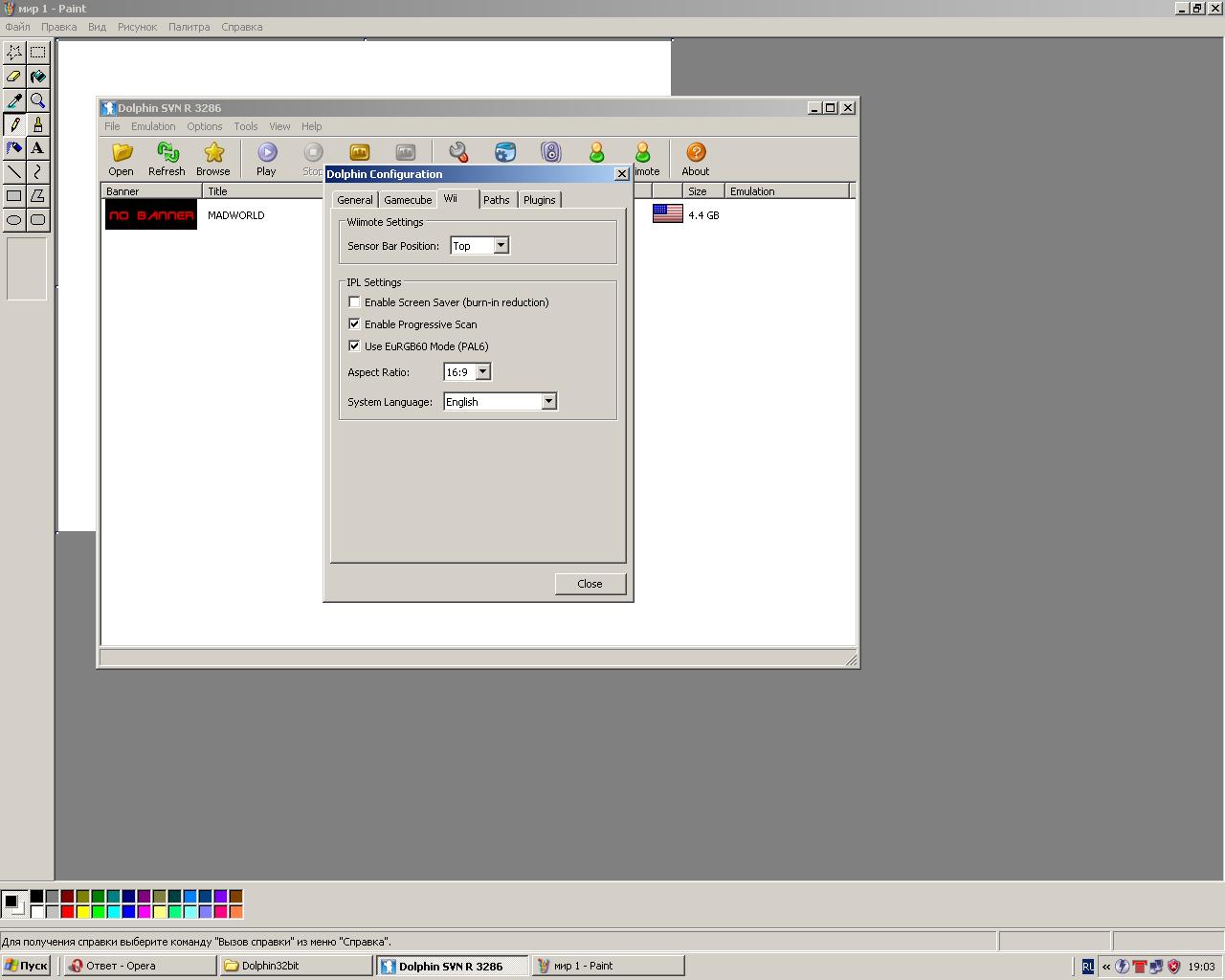The height and width of the screenshot is (980, 1225).
Task: Open Paint's Палитра menu
Action: [x=189, y=27]
